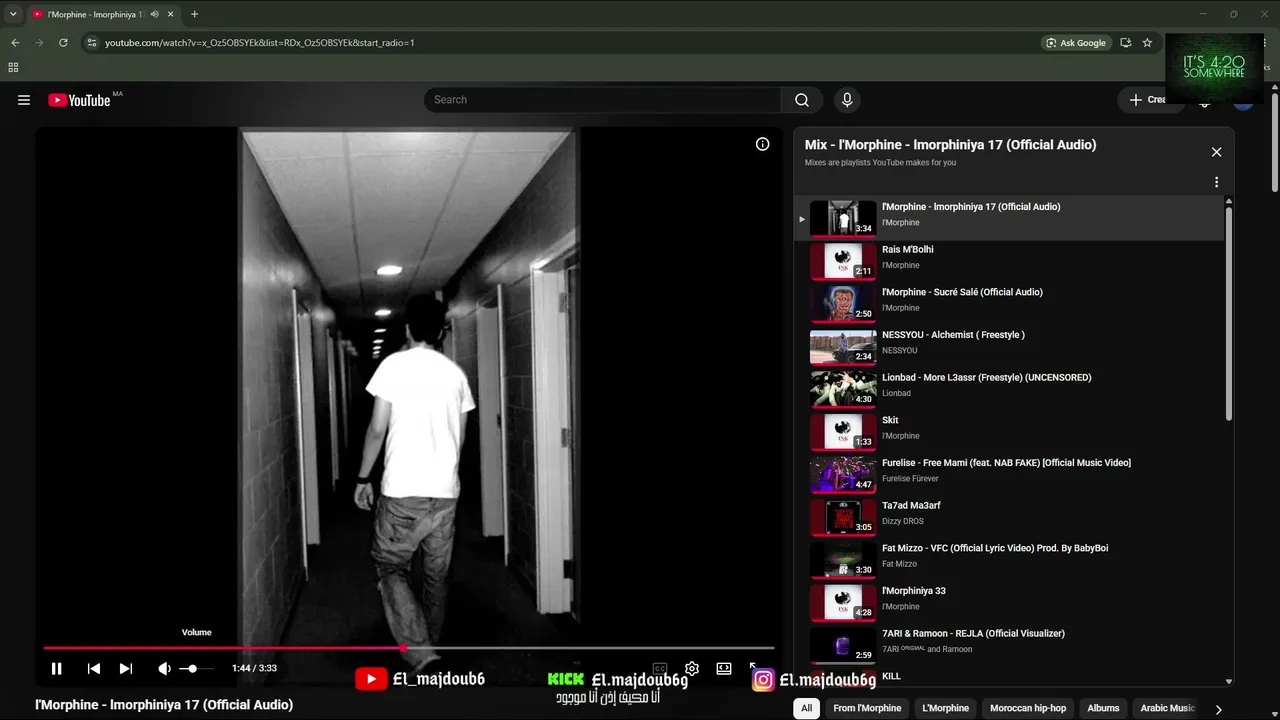
Task: Select currently playing Imorphiniya 17 playlist row
Action: tap(1010, 219)
